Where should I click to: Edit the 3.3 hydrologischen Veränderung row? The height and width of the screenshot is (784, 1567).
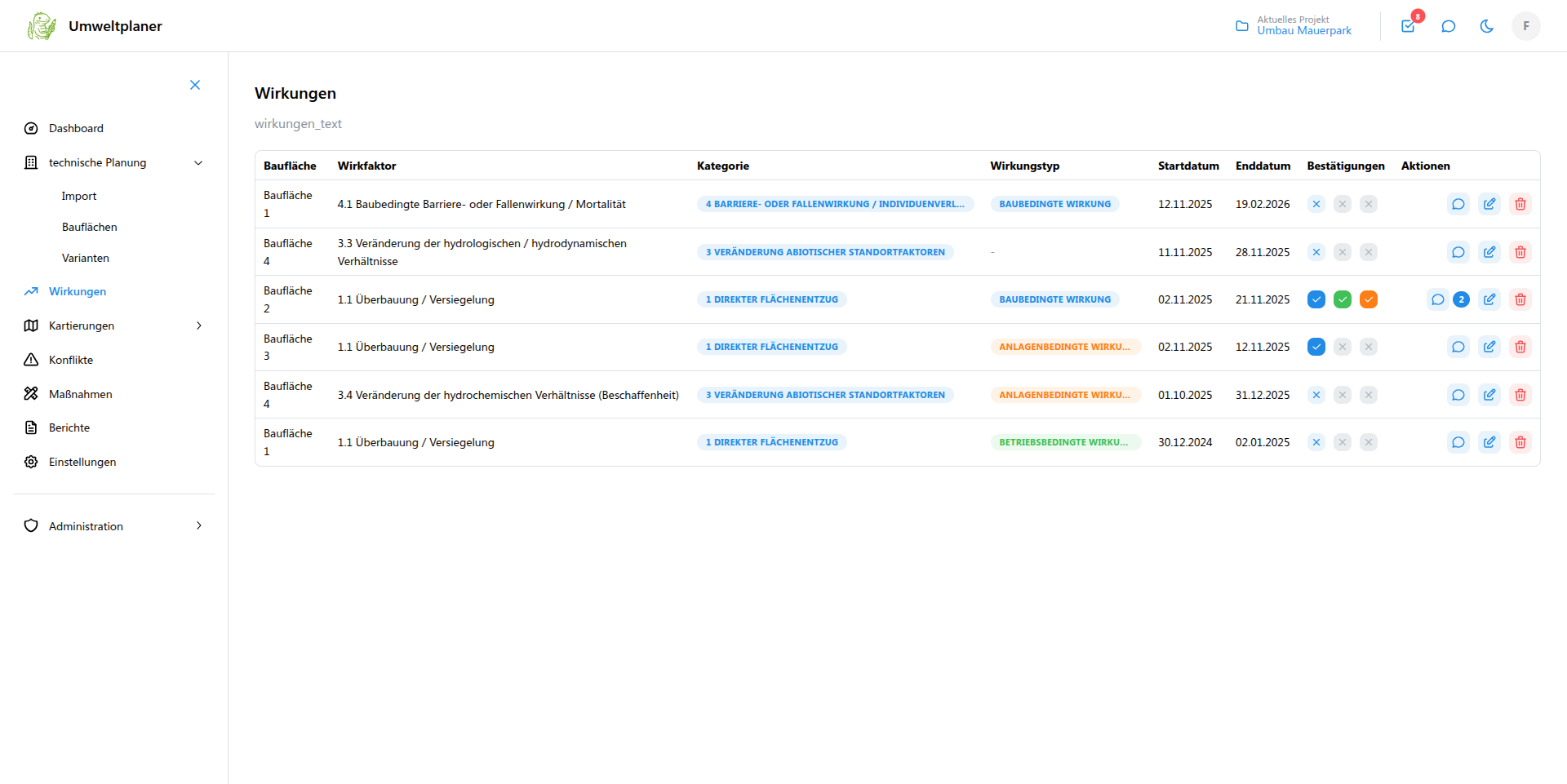1489,252
